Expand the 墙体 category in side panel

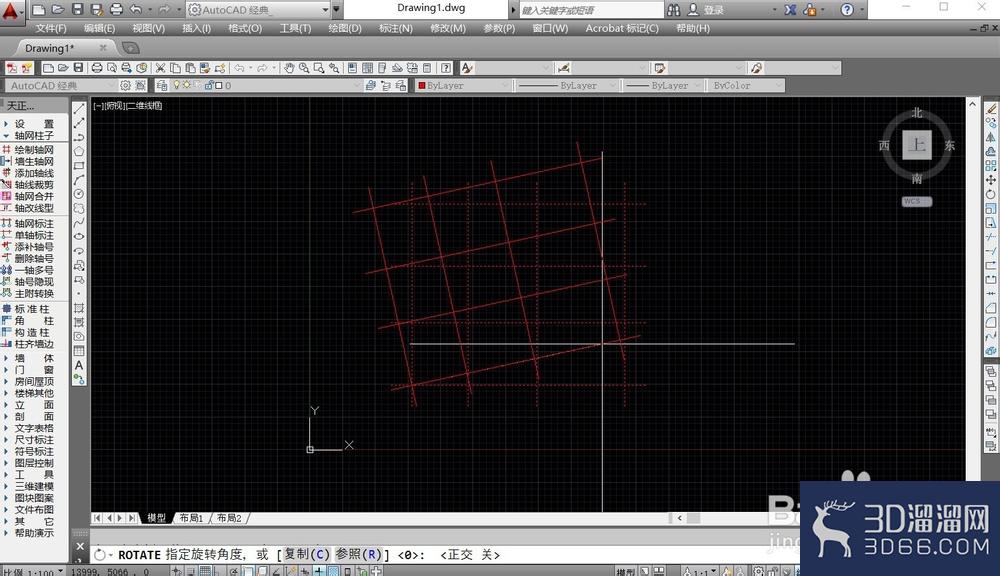click(x=34, y=358)
